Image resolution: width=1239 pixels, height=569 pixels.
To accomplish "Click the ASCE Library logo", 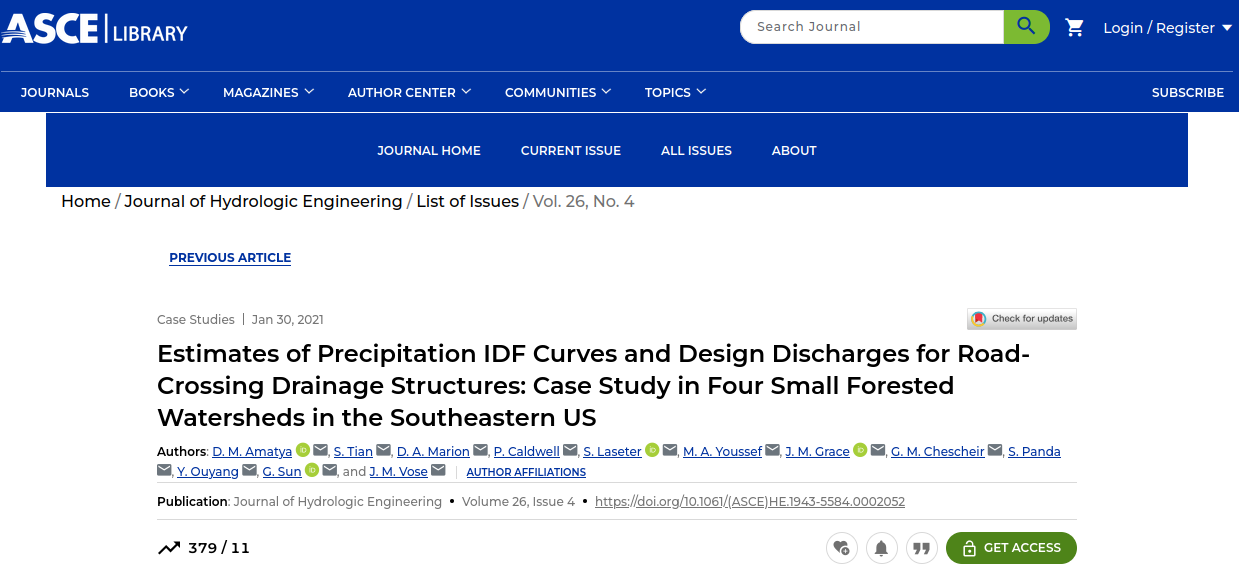I will click(94, 27).
